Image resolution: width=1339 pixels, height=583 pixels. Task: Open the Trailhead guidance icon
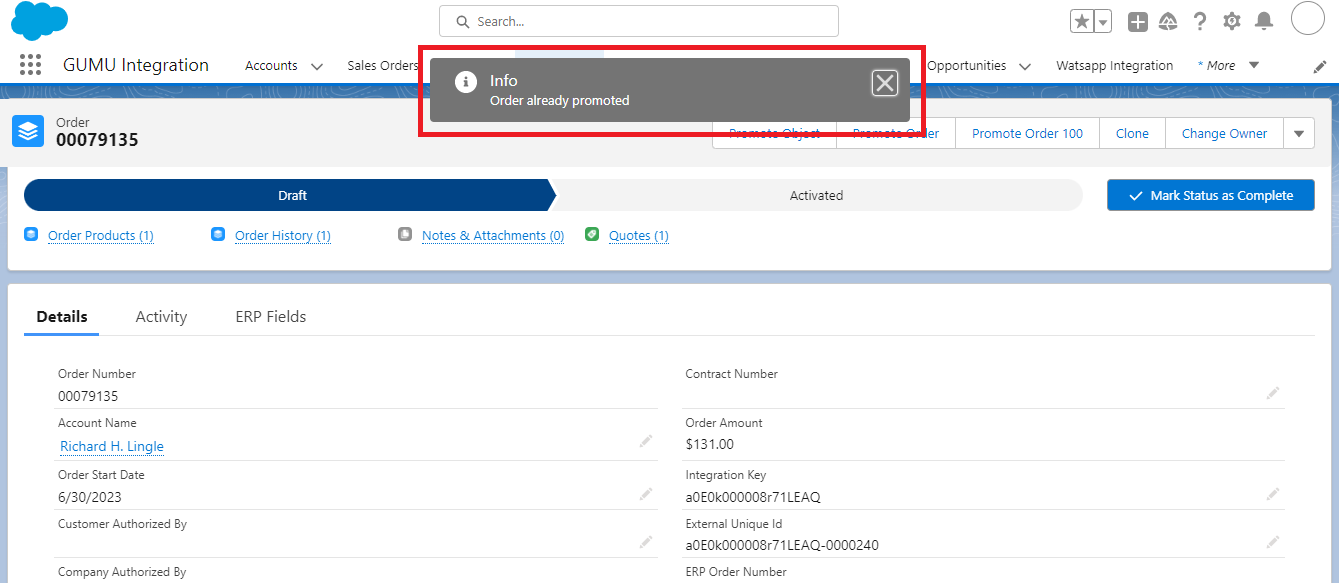pyautogui.click(x=1168, y=22)
